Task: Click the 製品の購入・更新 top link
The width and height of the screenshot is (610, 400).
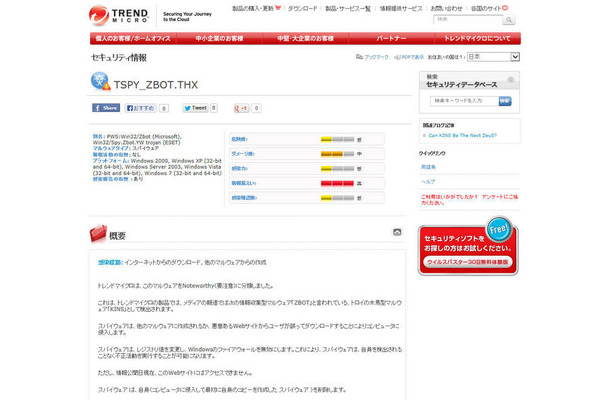Action: [x=253, y=8]
